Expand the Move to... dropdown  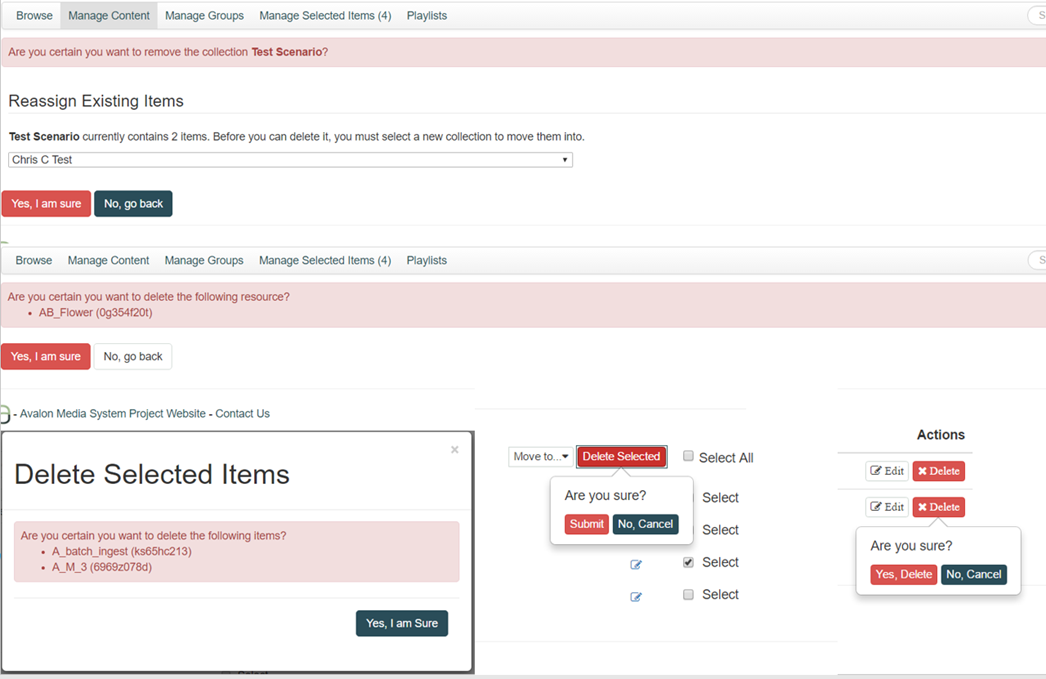540,456
